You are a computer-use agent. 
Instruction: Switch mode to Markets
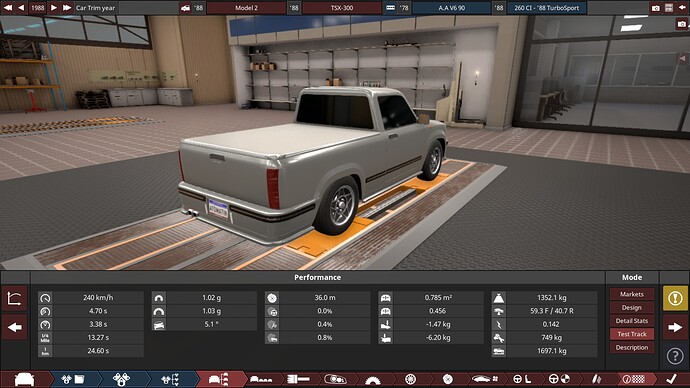631,294
